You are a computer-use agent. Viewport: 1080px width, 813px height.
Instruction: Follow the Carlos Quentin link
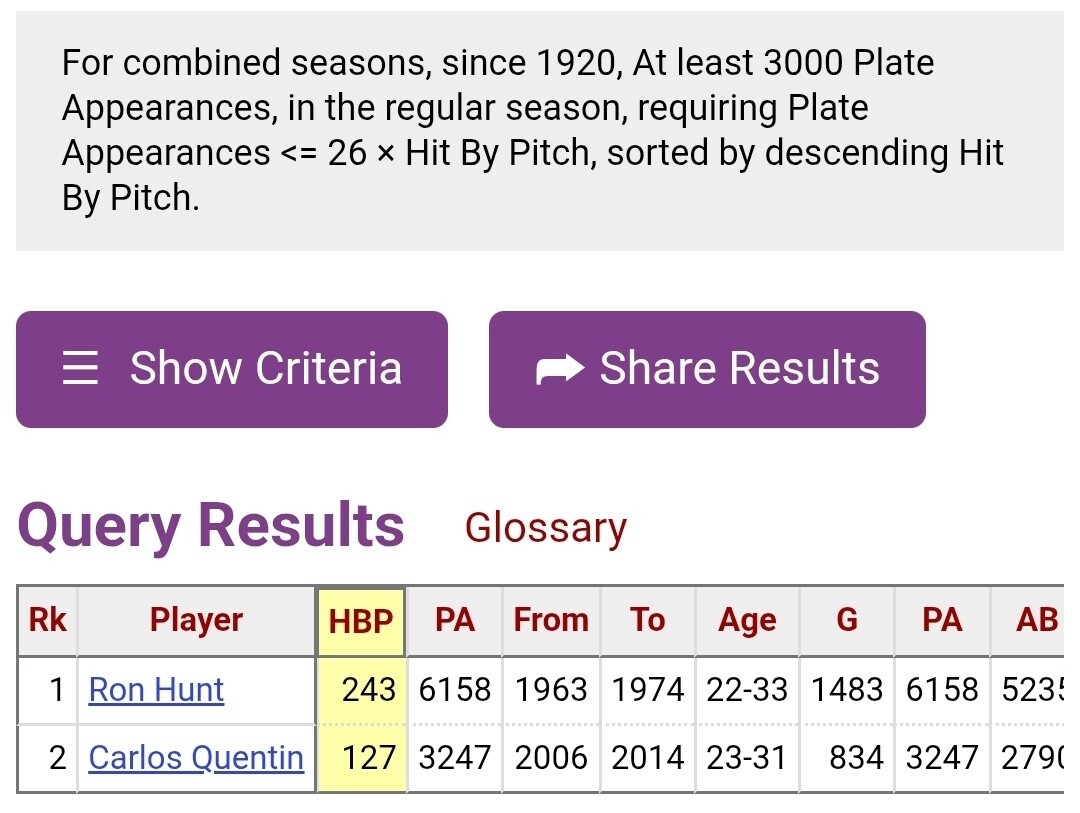196,758
